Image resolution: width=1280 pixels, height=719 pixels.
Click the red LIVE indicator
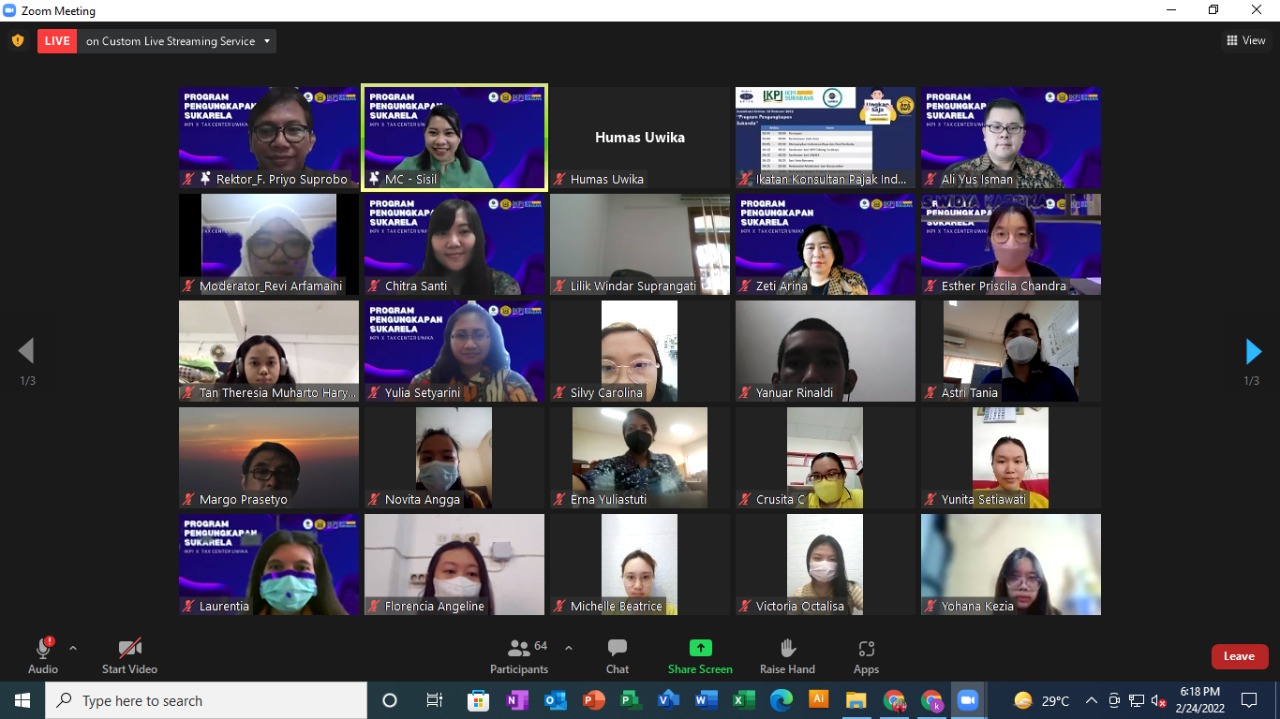(57, 41)
